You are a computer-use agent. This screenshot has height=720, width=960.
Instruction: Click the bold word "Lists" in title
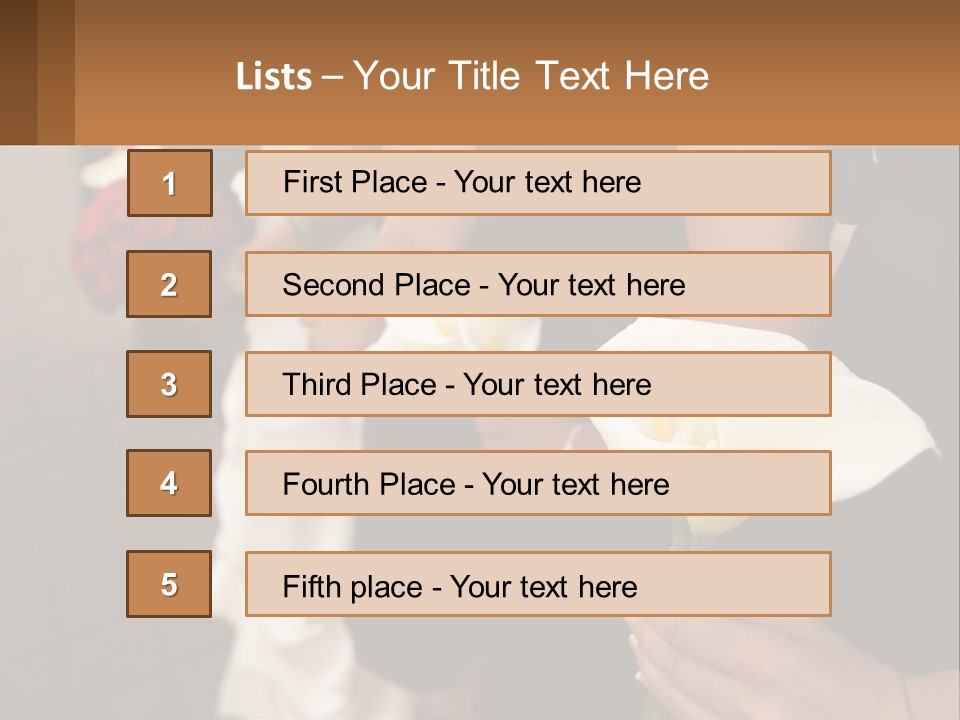click(x=273, y=77)
